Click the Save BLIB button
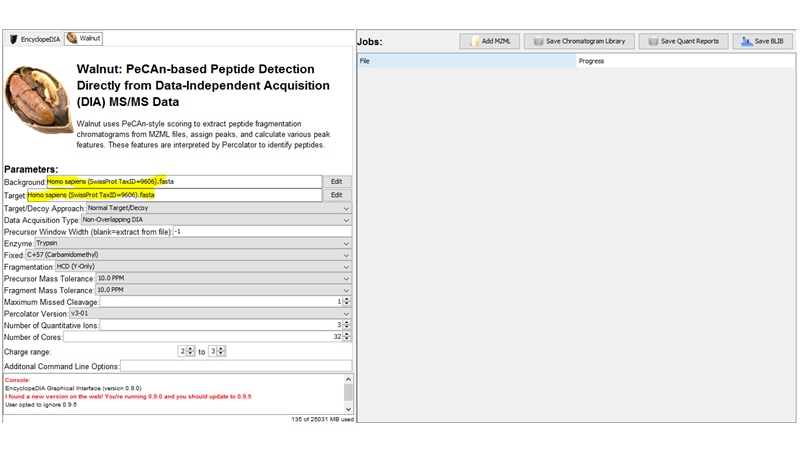Viewport: 800px width, 450px height. (763, 41)
